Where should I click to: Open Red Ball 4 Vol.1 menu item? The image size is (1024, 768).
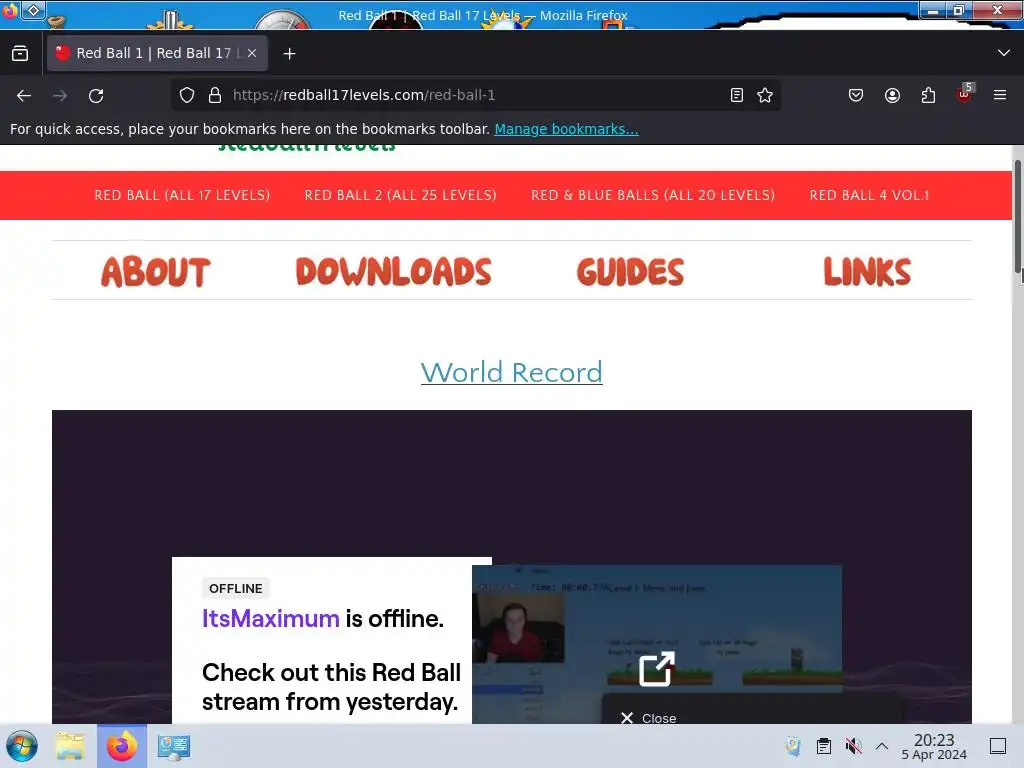point(869,195)
